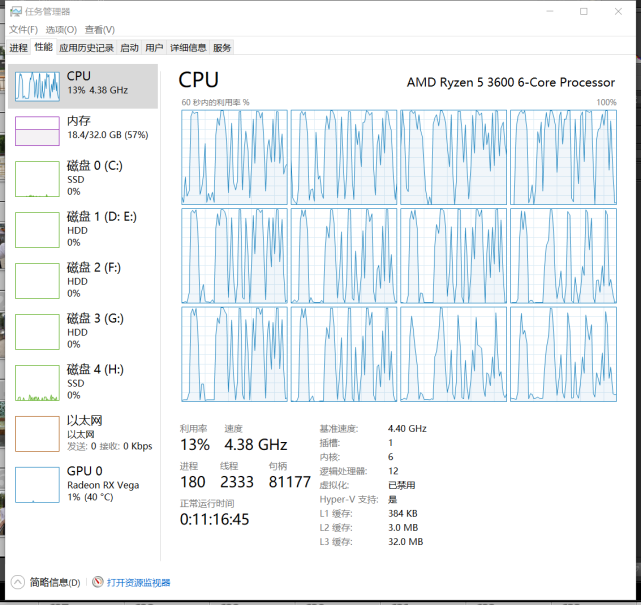Select 磁盘 0 (C:) SSD thumbnail
Image resolution: width=641 pixels, height=605 pixels.
click(x=37, y=179)
